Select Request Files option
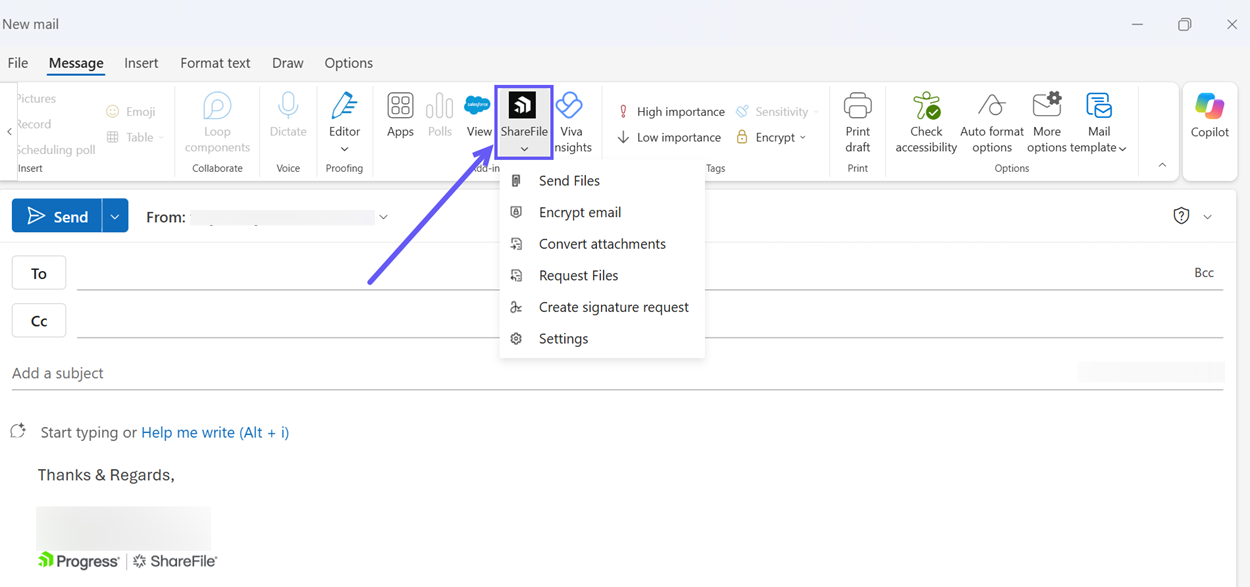 [602, 275]
